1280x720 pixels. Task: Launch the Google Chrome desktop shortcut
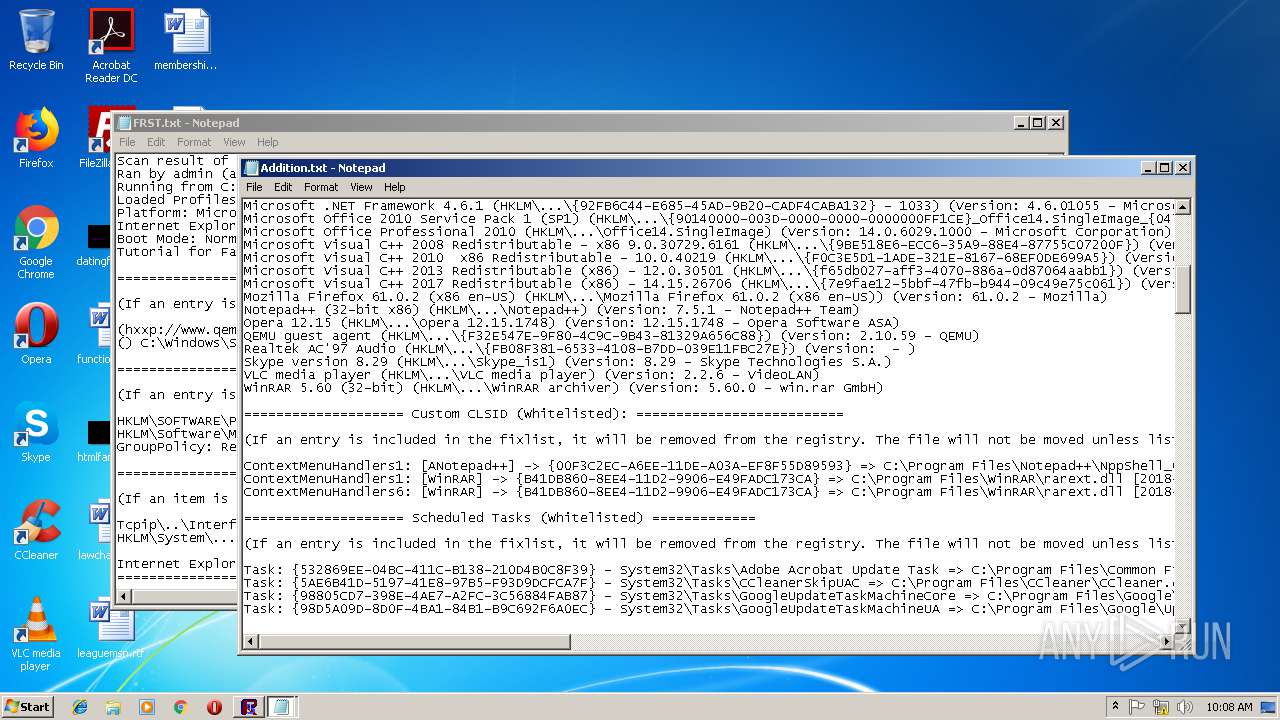(36, 243)
